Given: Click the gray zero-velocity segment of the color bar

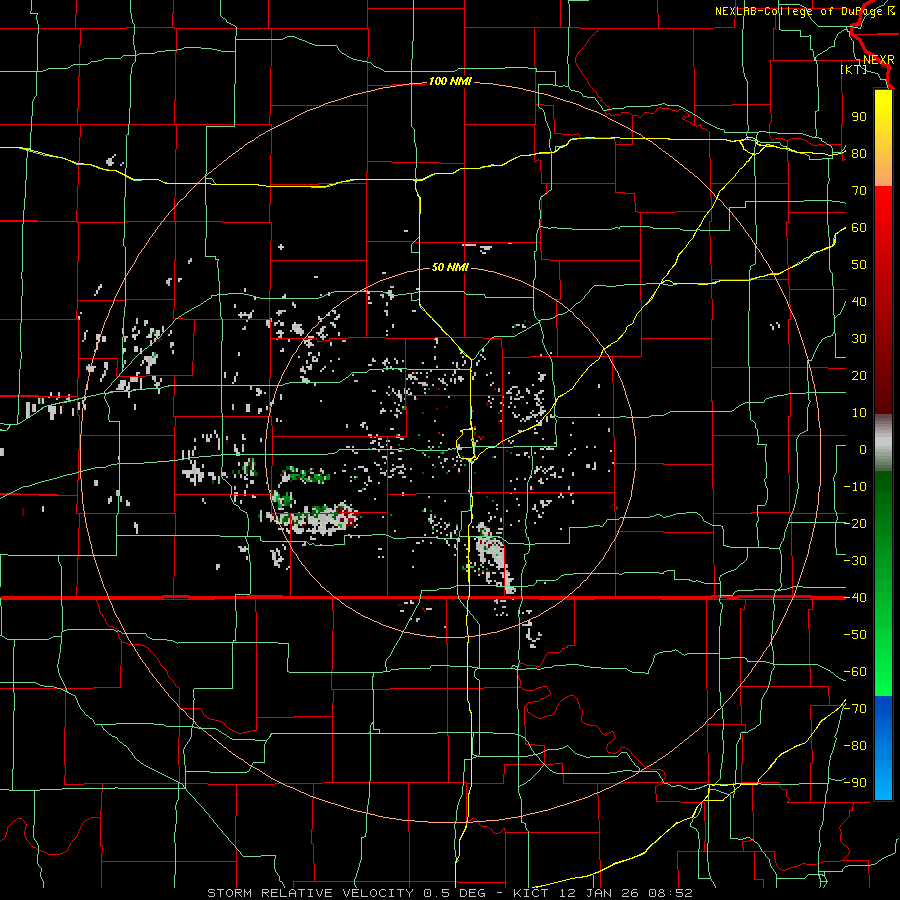Looking at the screenshot, I should coord(883,442).
